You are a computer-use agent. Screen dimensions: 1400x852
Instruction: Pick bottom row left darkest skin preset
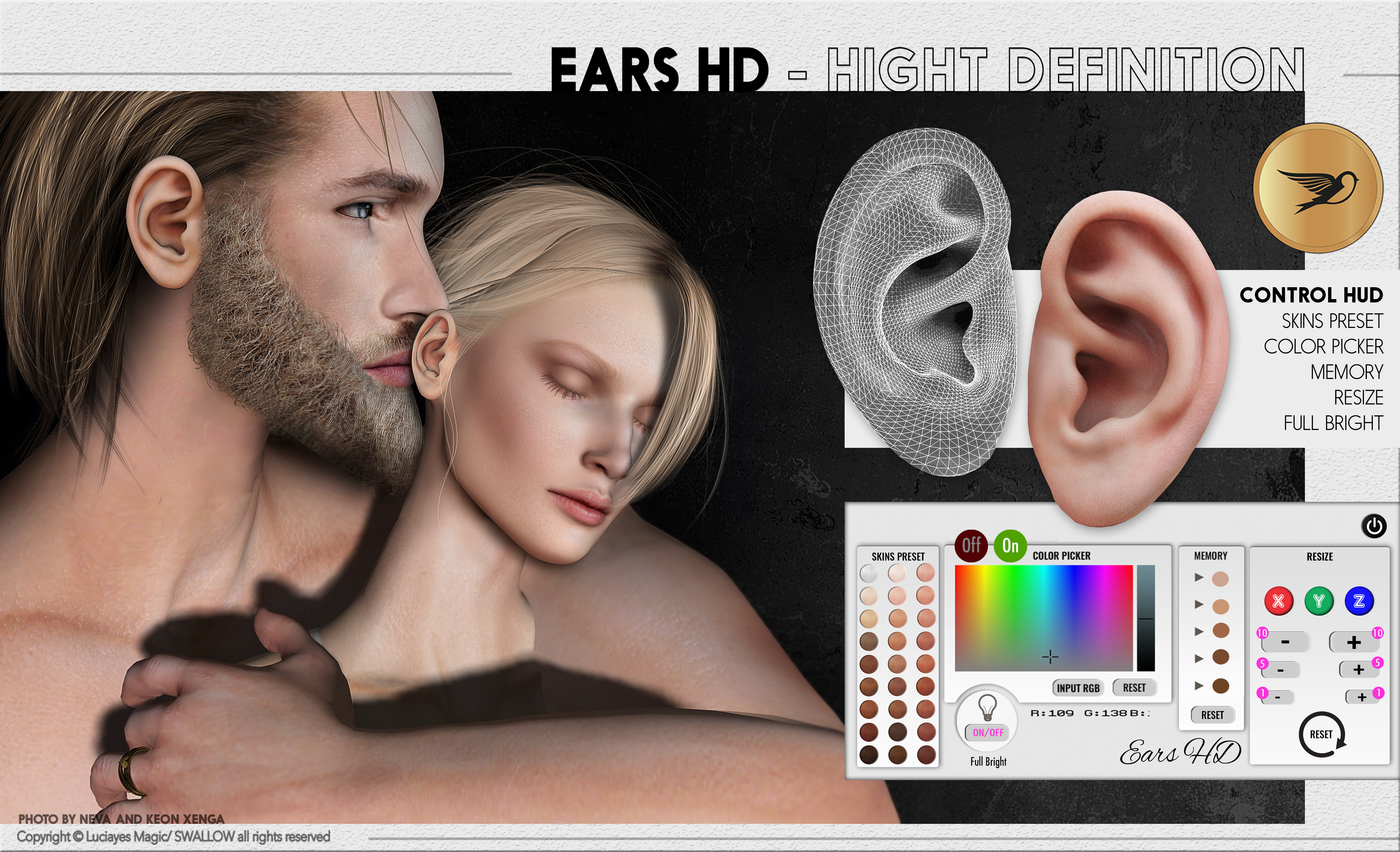[x=869, y=755]
